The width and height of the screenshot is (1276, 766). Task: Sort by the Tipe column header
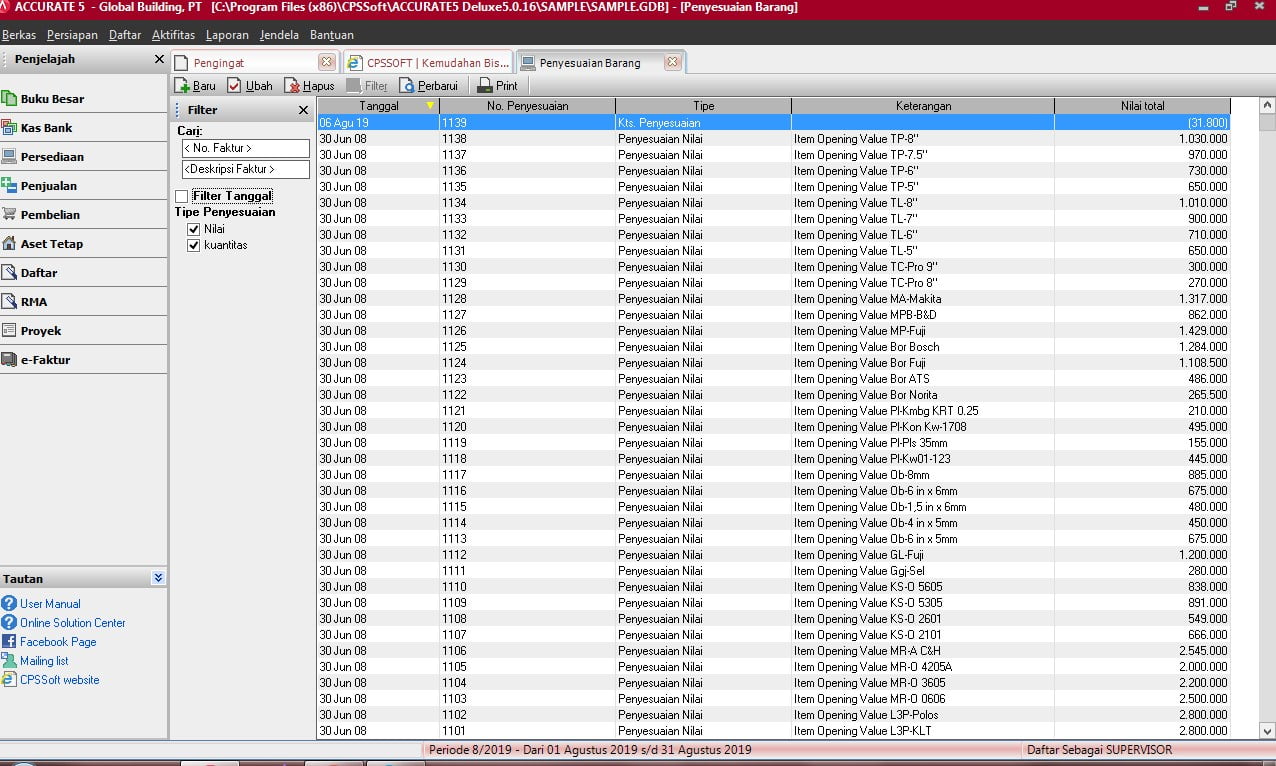point(703,105)
